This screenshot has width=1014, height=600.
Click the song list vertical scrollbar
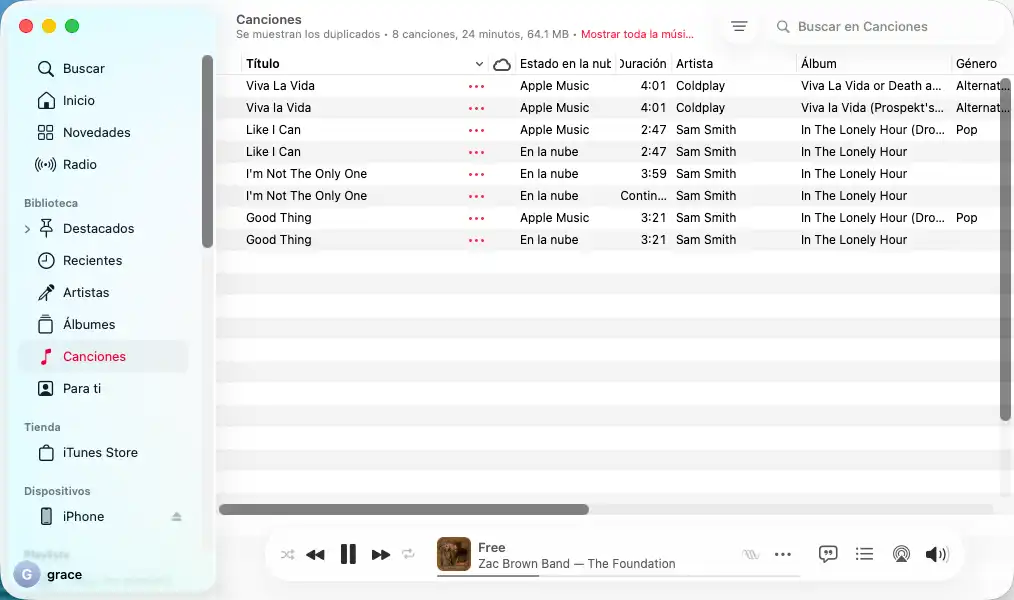pos(1005,250)
